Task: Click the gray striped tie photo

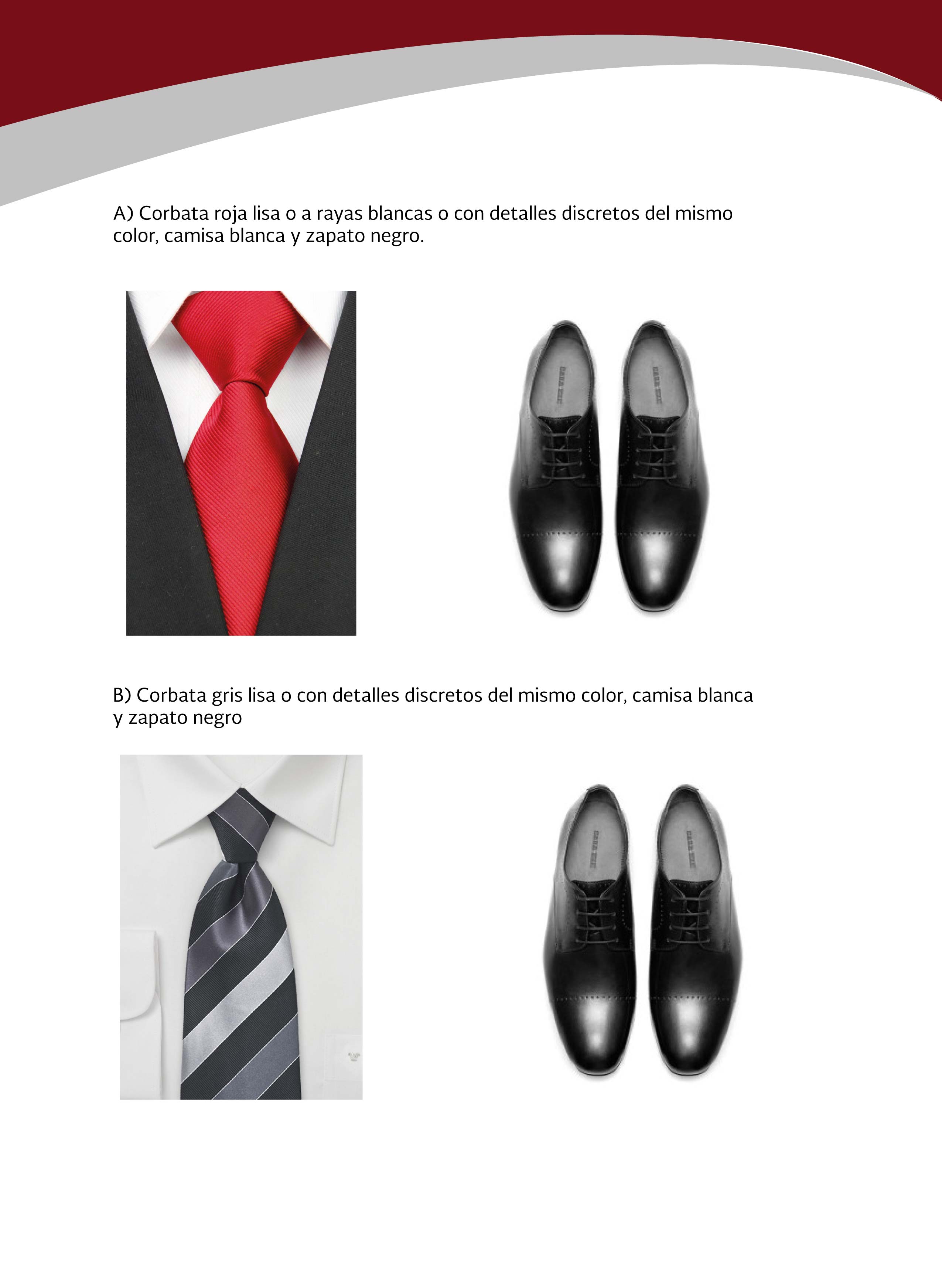Action: 241,927
